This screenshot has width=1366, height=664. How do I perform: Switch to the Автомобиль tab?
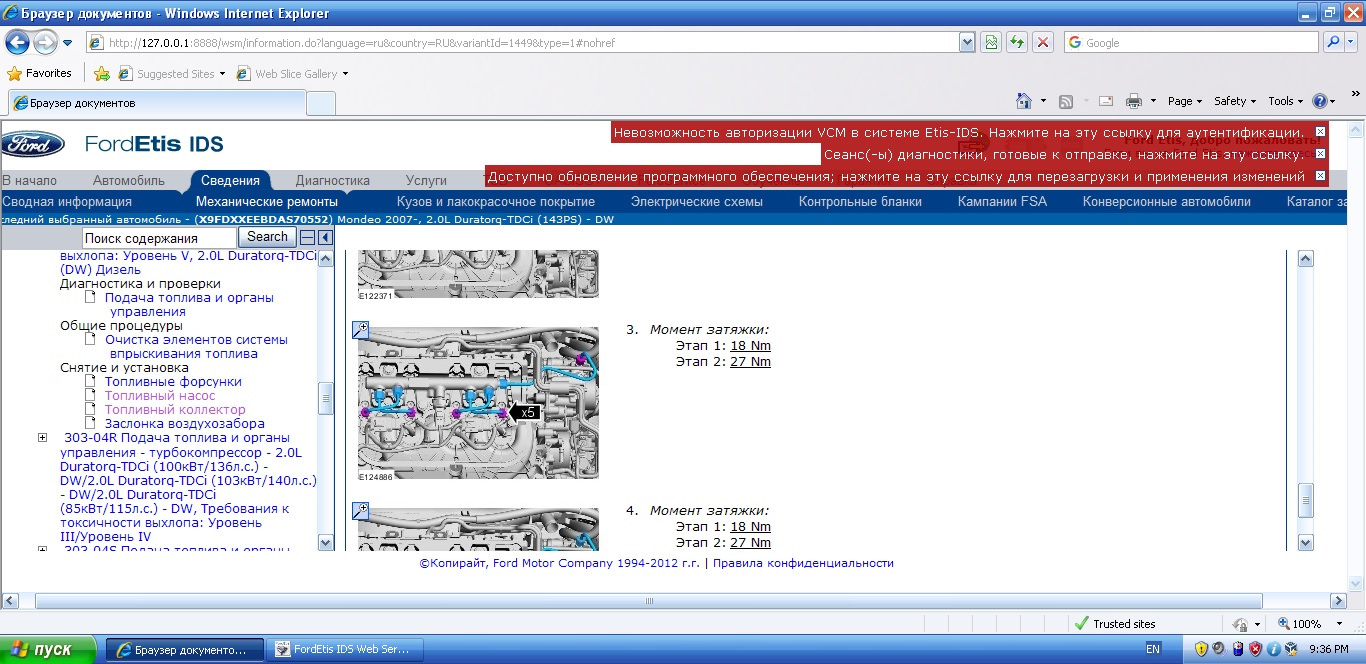point(129,180)
